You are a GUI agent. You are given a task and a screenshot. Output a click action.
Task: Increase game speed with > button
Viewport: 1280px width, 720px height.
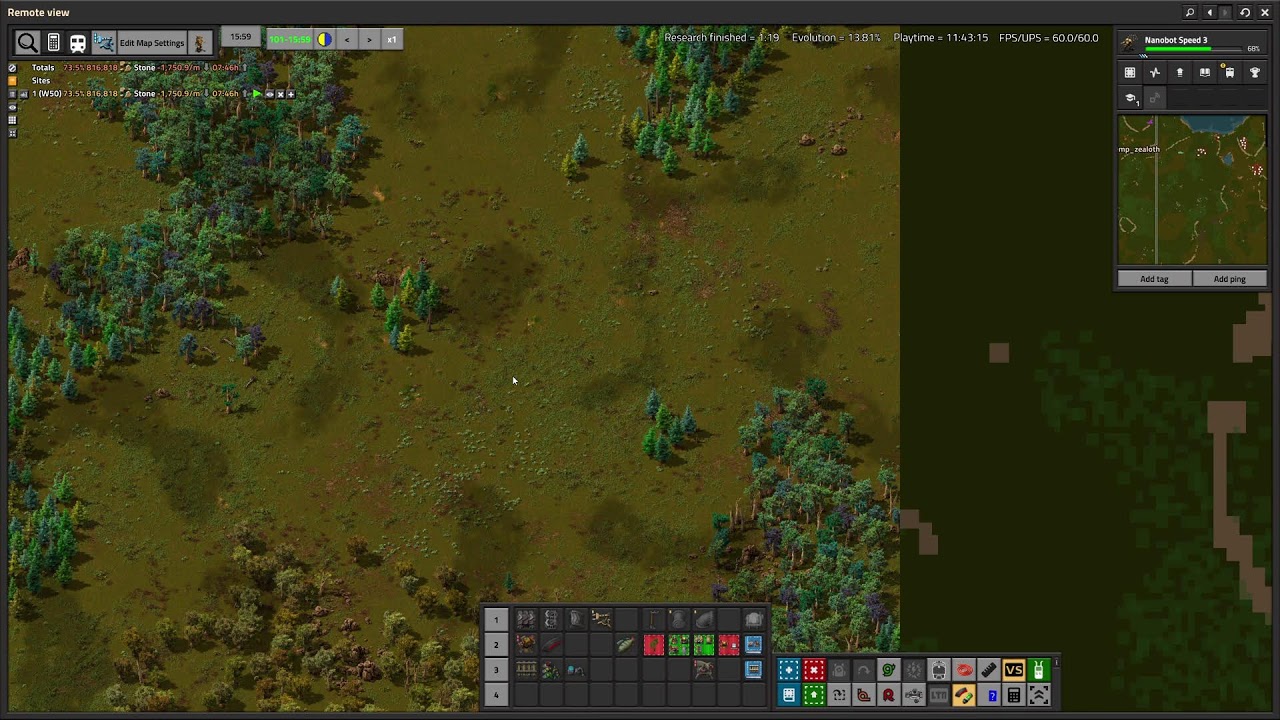369,40
